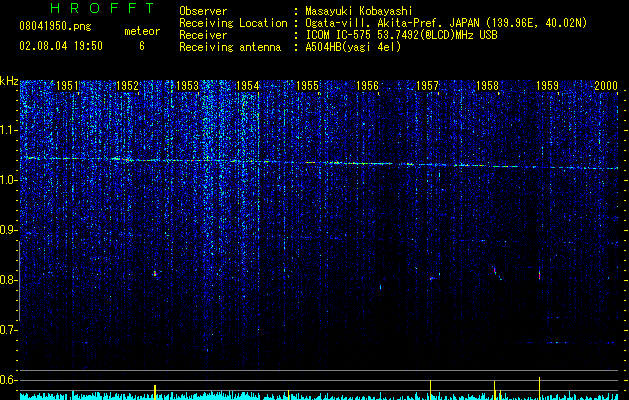Click the meteor echo just after 1957
This screenshot has width=629, height=400.
click(x=434, y=277)
